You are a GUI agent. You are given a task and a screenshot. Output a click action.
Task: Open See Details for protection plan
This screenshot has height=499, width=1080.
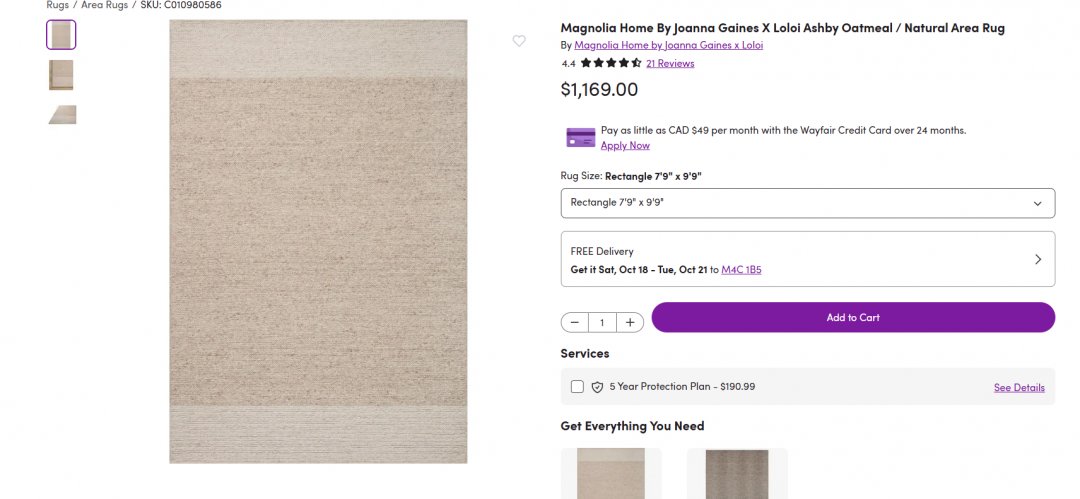click(1019, 388)
